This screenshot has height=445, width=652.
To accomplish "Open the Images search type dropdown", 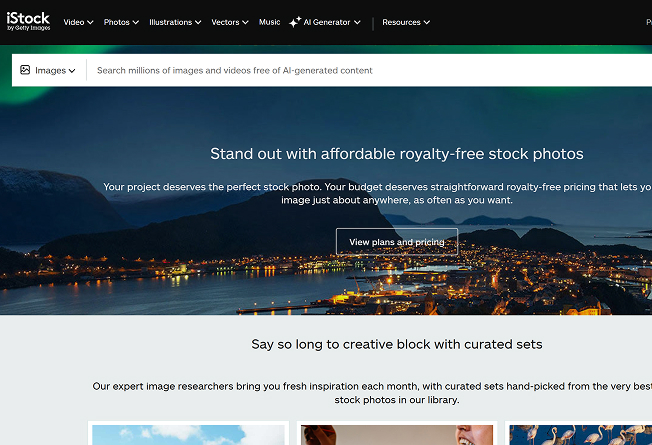I will [48, 70].
